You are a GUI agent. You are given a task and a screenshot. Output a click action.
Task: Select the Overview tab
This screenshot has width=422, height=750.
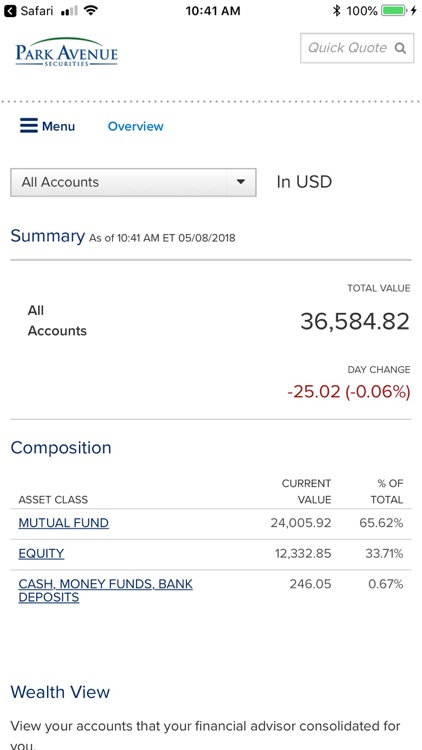(135, 126)
